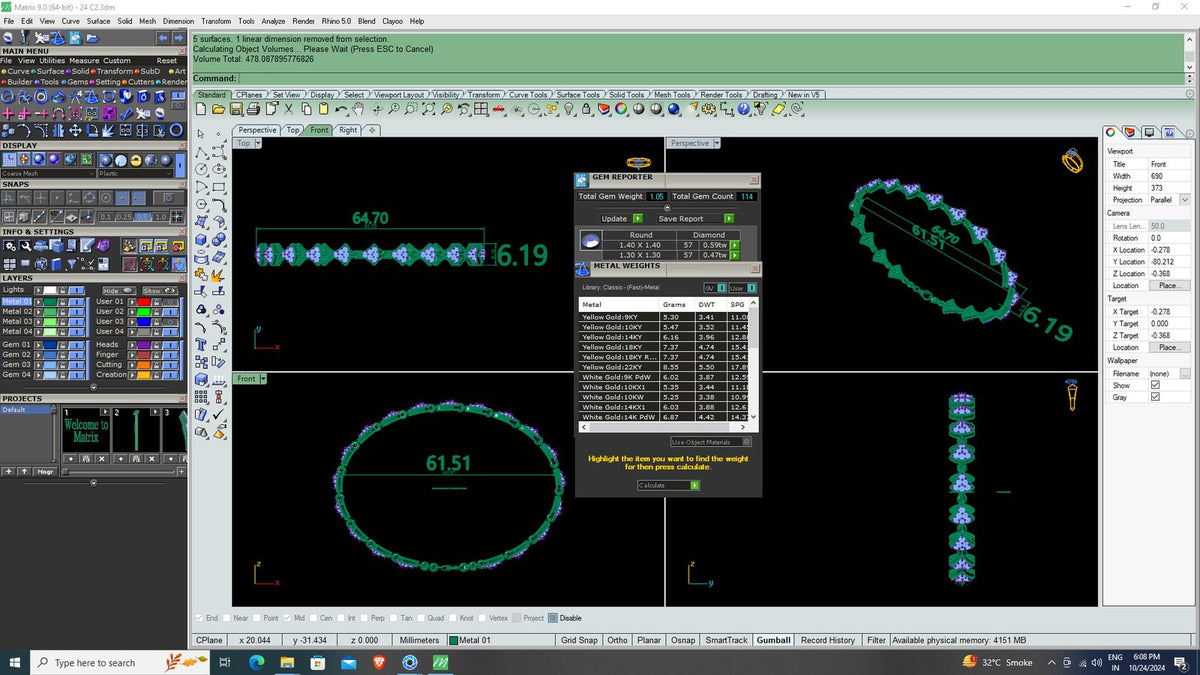Screen dimensions: 1200x675
Task: Open the Clayoo menu
Action: click(x=394, y=21)
